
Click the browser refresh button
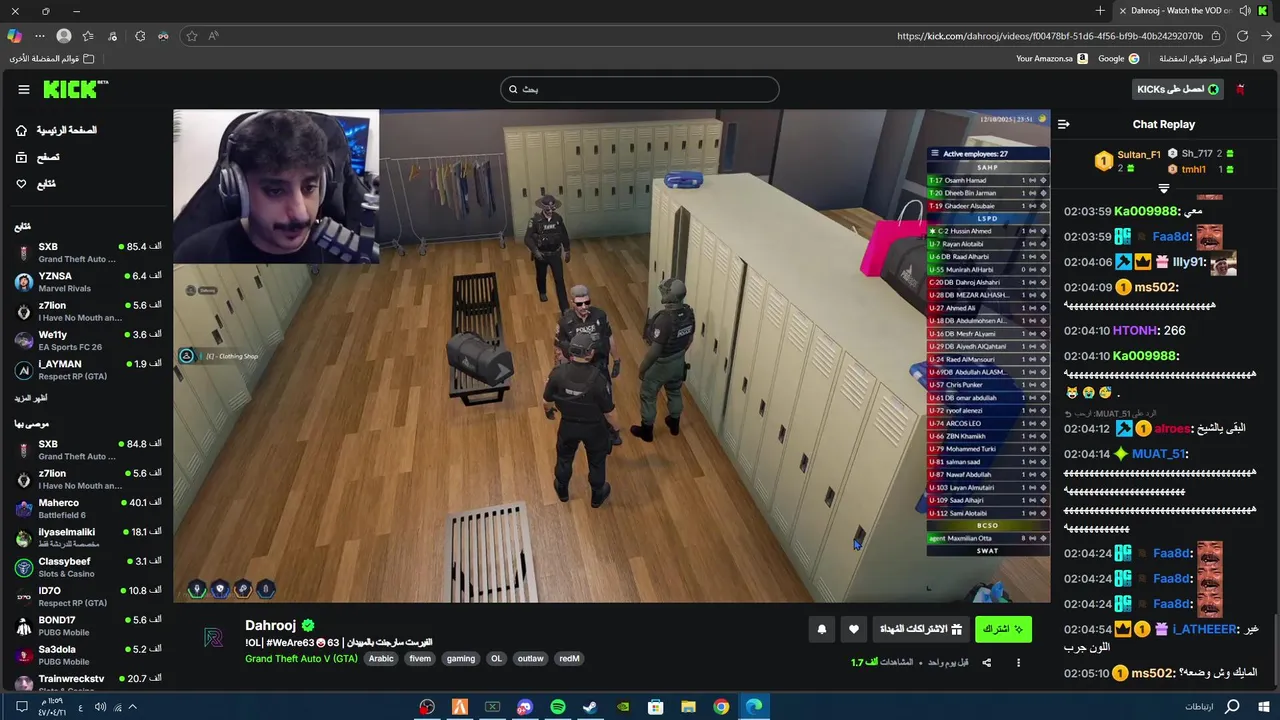[x=1242, y=36]
